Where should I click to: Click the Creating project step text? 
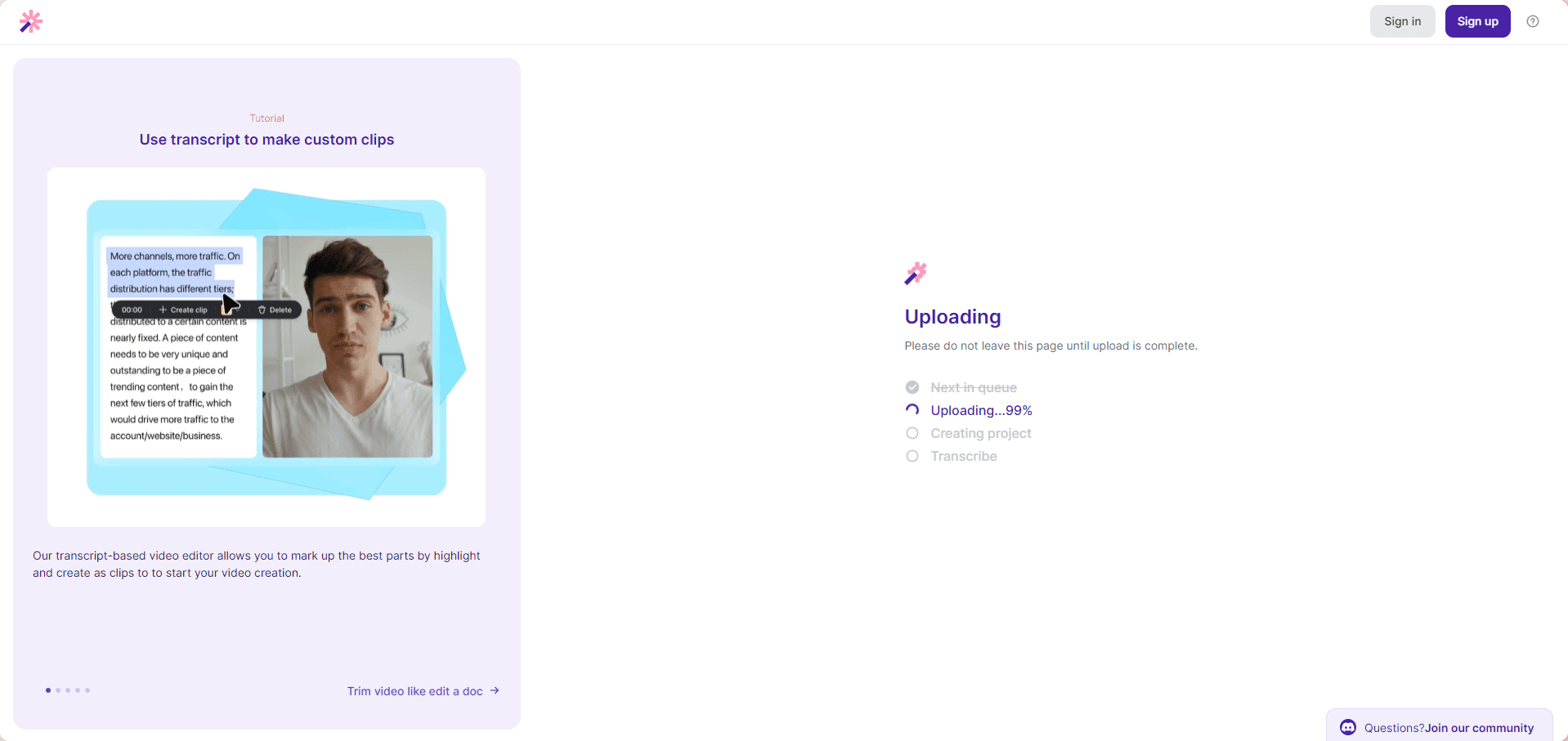click(x=981, y=433)
